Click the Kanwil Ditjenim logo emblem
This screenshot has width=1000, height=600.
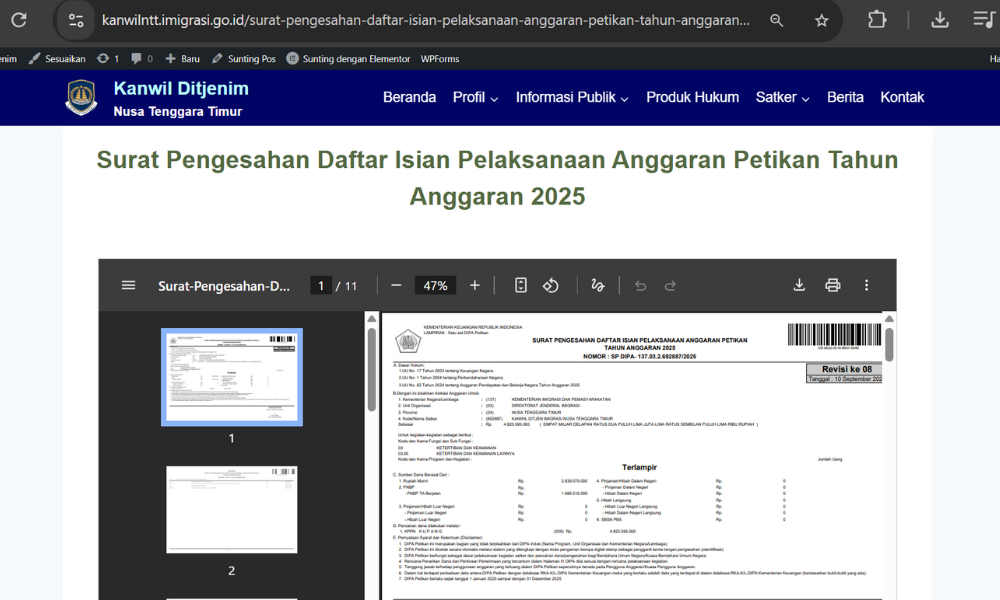(81, 98)
